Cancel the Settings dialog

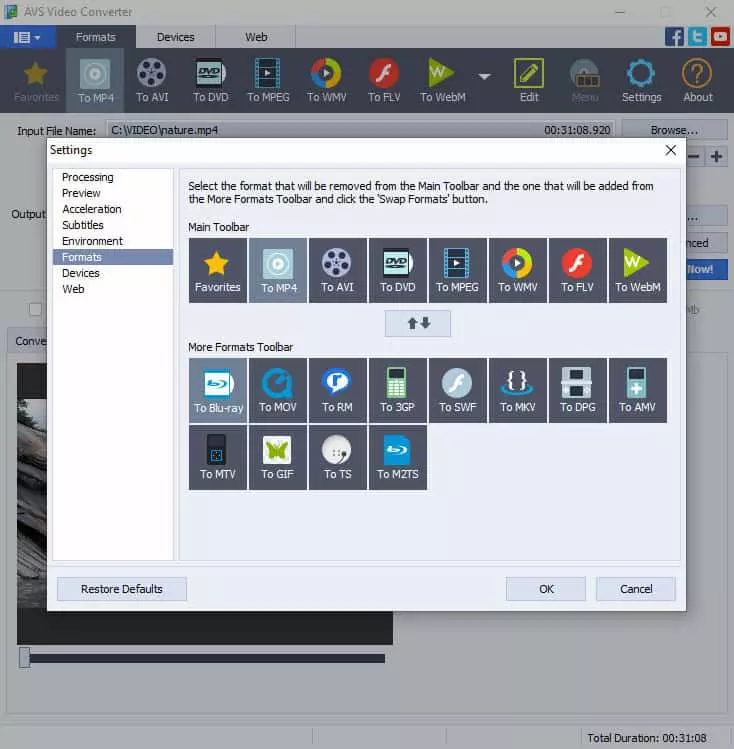[636, 589]
